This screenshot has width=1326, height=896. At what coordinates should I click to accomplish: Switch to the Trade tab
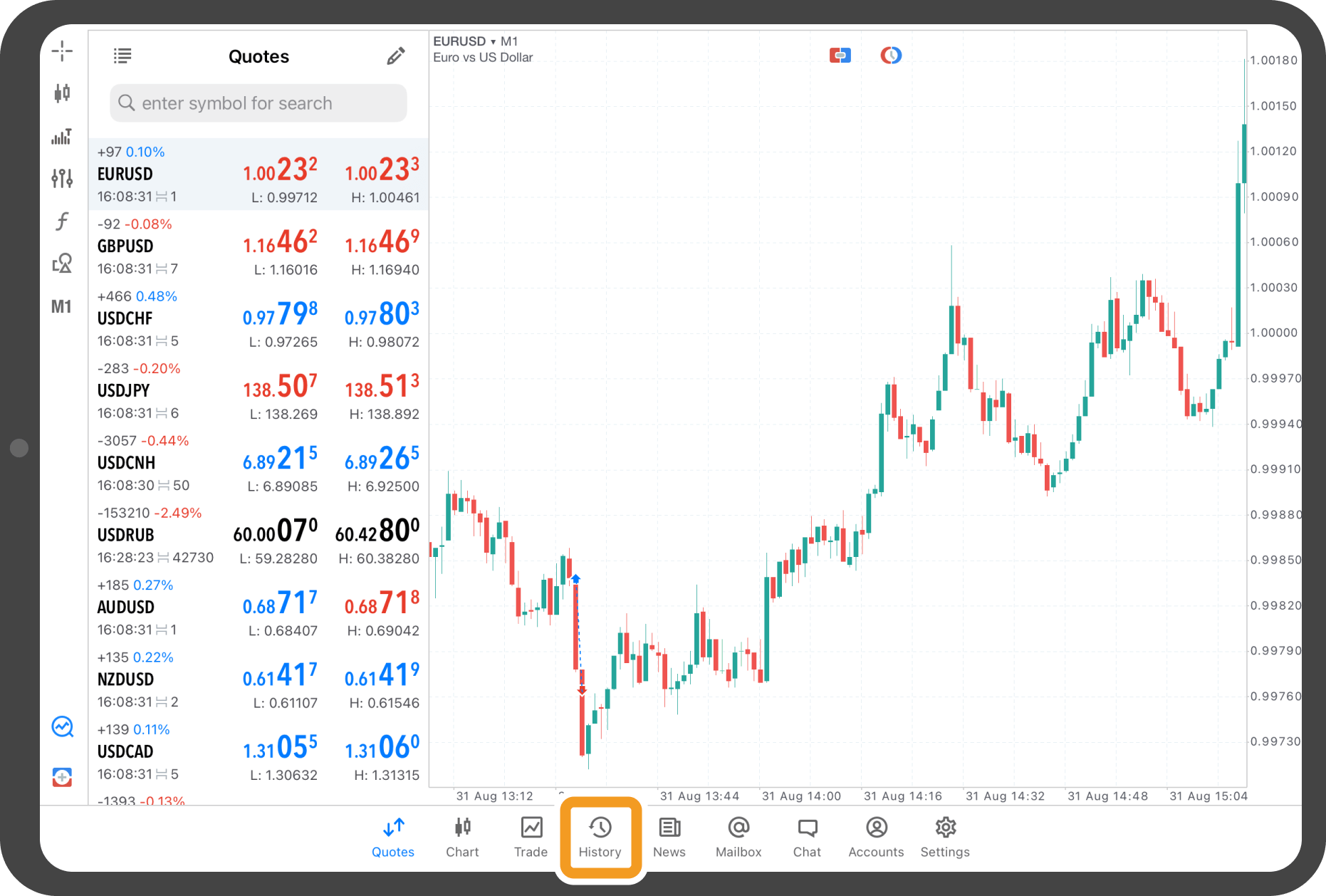pos(531,837)
